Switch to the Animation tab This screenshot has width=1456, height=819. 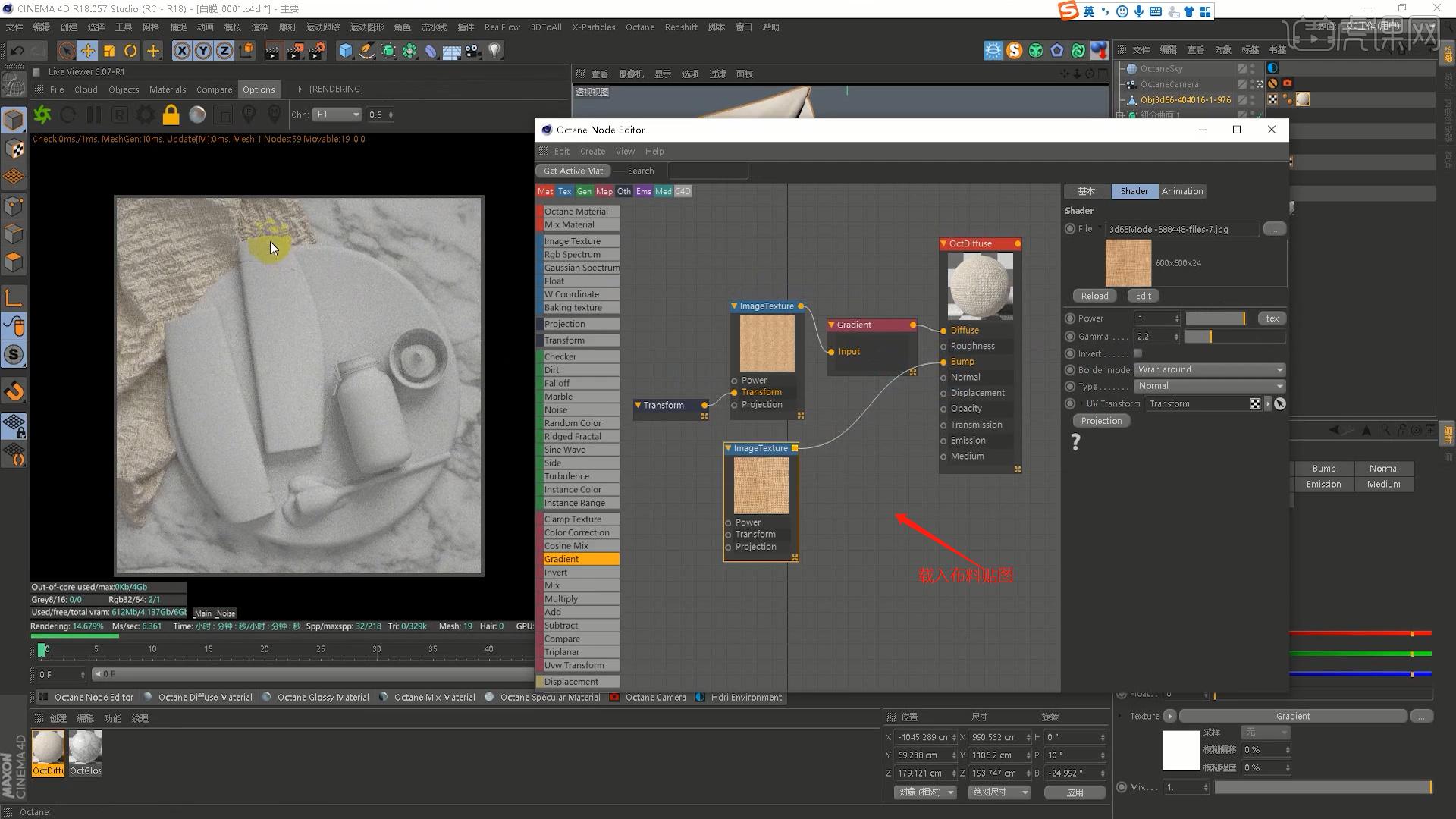[1181, 191]
